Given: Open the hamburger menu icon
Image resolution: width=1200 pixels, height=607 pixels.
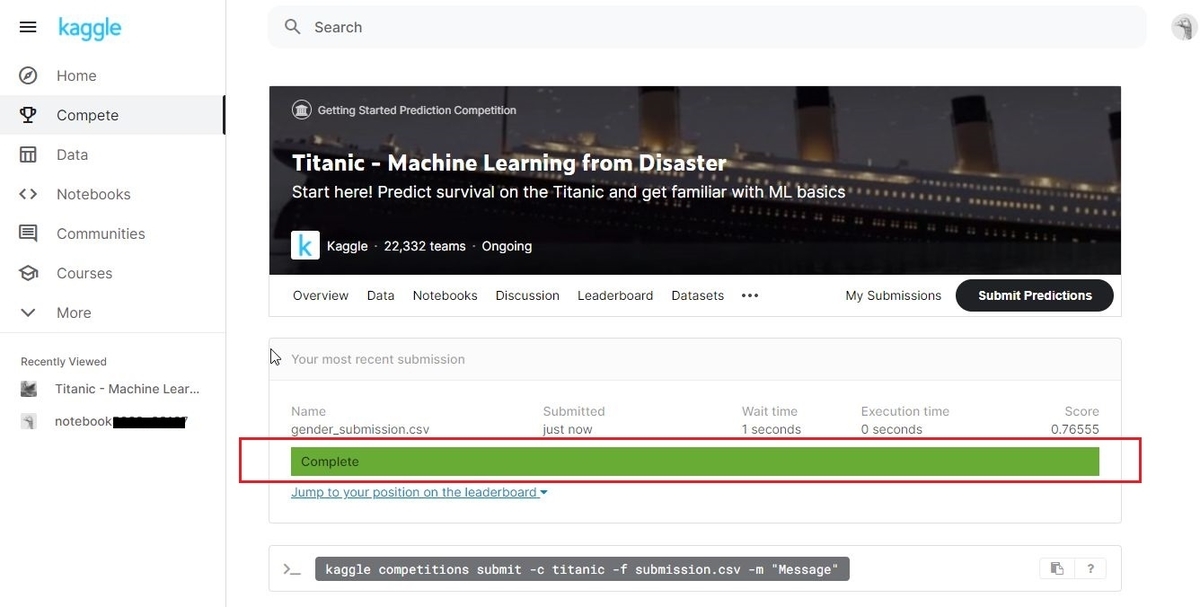Looking at the screenshot, I should coord(28,27).
